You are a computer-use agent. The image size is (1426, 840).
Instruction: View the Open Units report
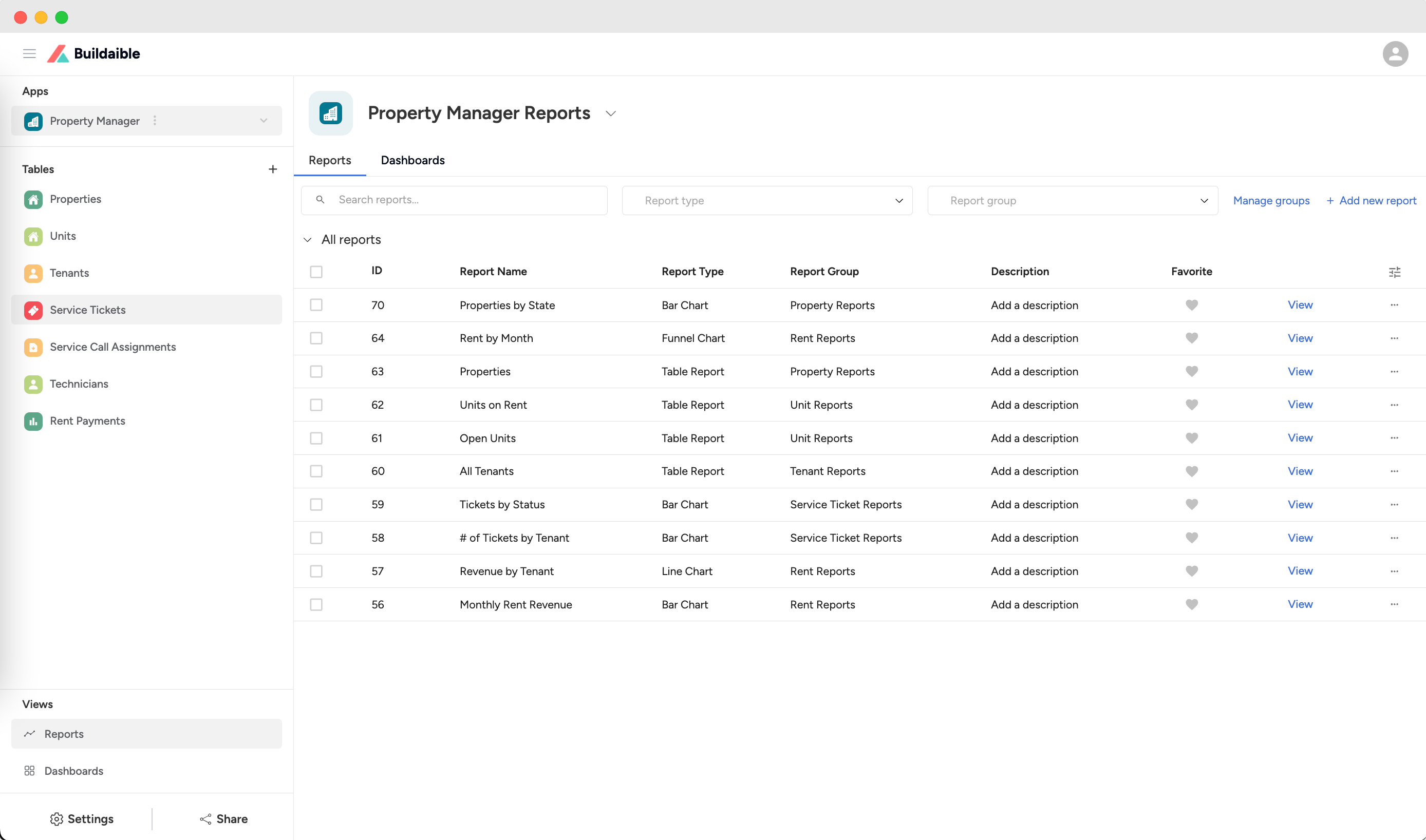[1300, 437]
